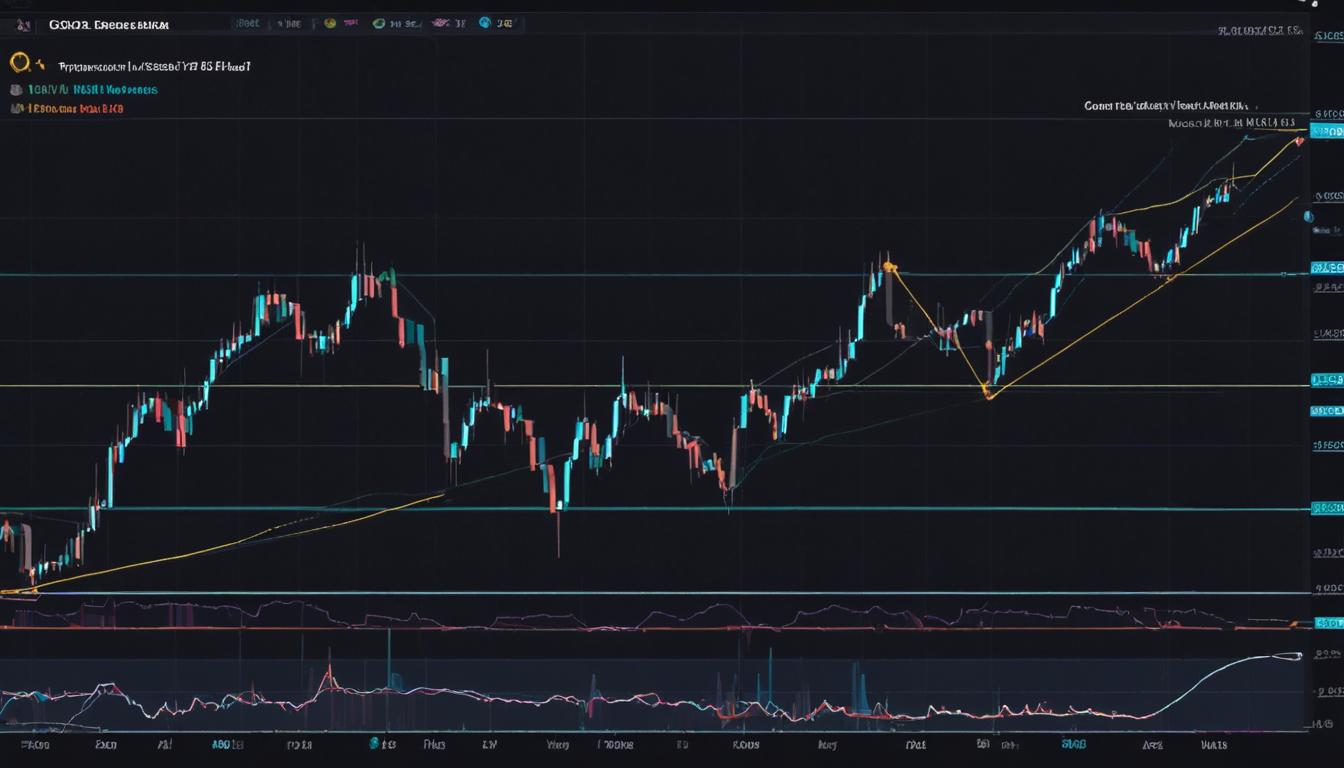The width and height of the screenshot is (1344, 768).
Task: Click the yellow circle icon in the top toolbar
Action: coord(329,24)
